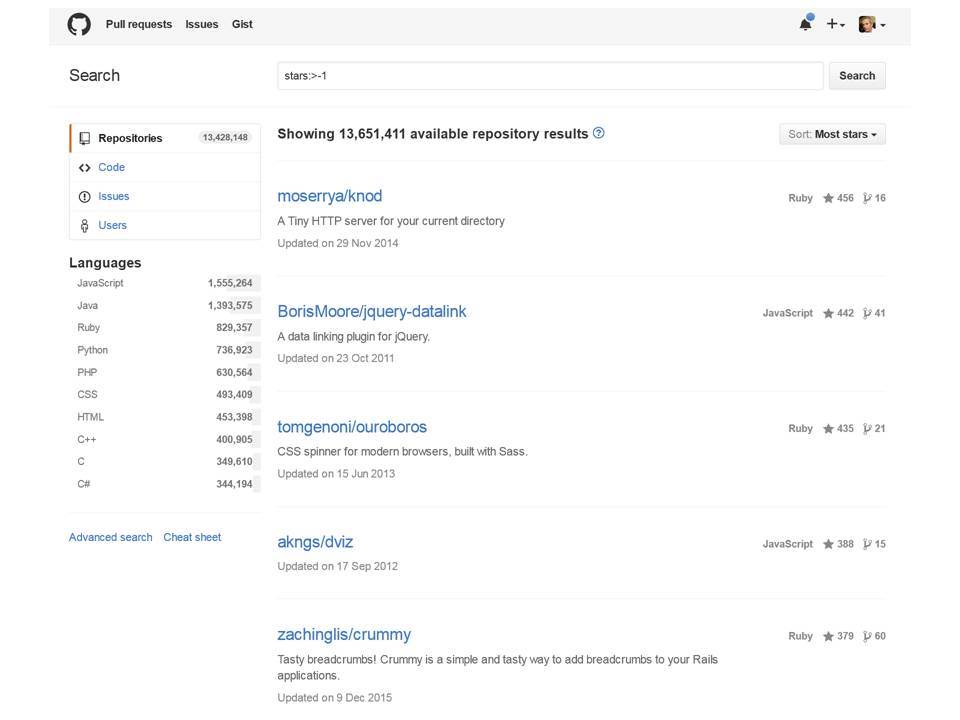960x720 pixels.
Task: Click star icon showing 442 for jquery-datalink
Action: pyautogui.click(x=828, y=313)
